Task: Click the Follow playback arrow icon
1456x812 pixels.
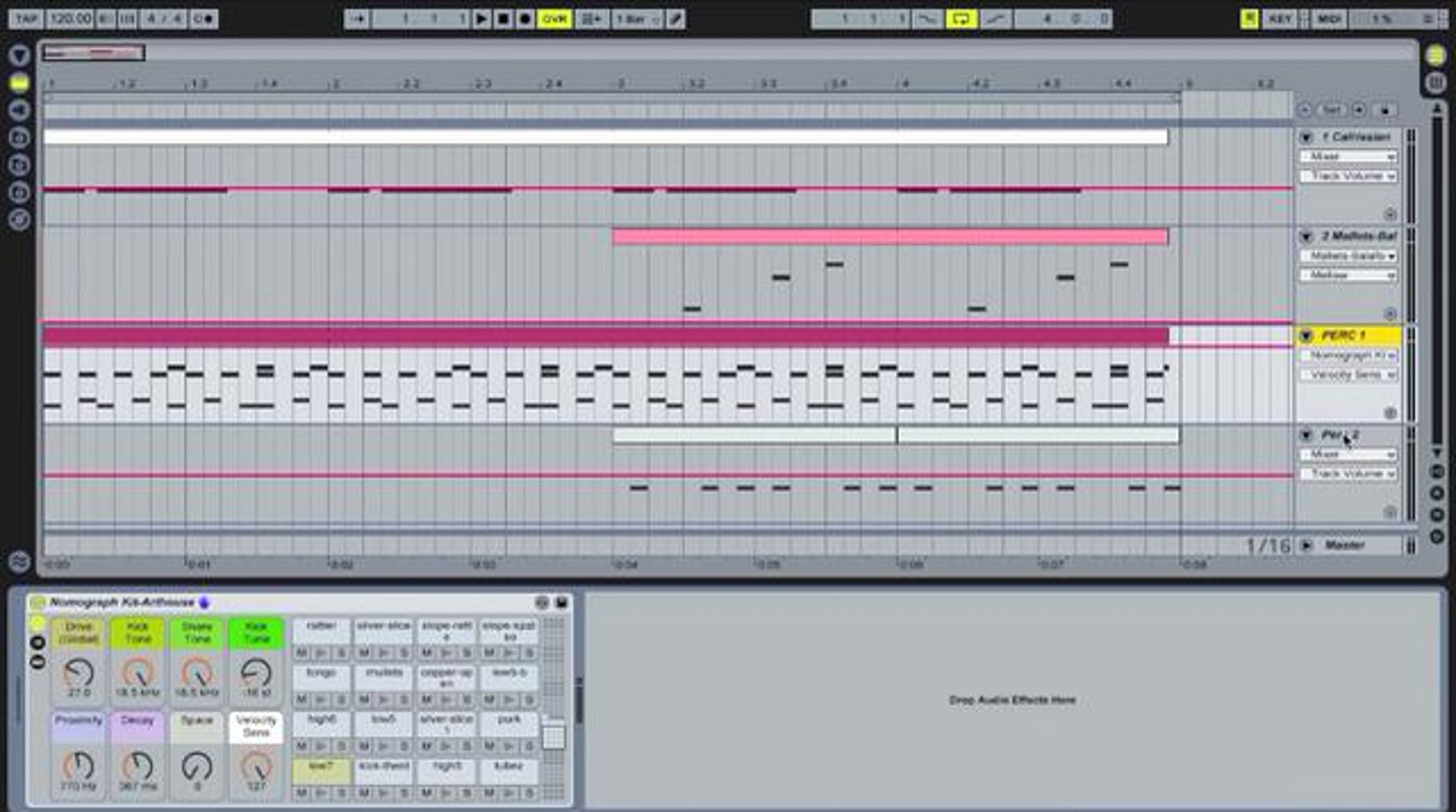Action: click(x=357, y=19)
